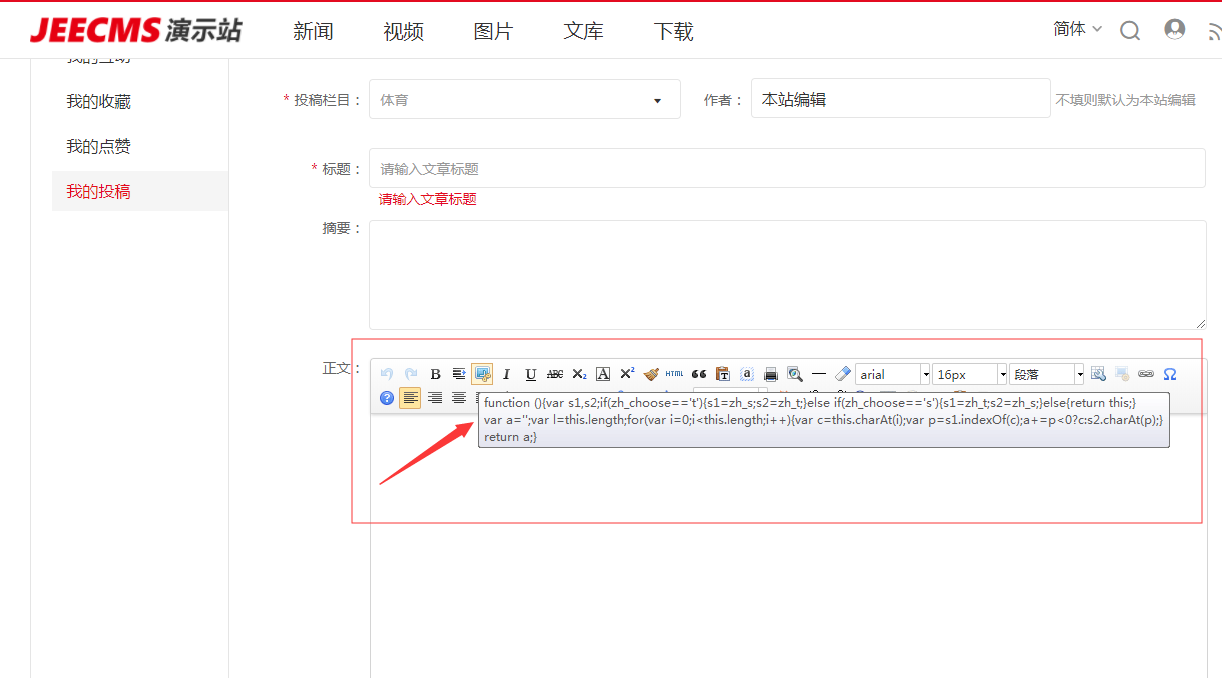Toggle underline formatting in the editor

[531, 374]
